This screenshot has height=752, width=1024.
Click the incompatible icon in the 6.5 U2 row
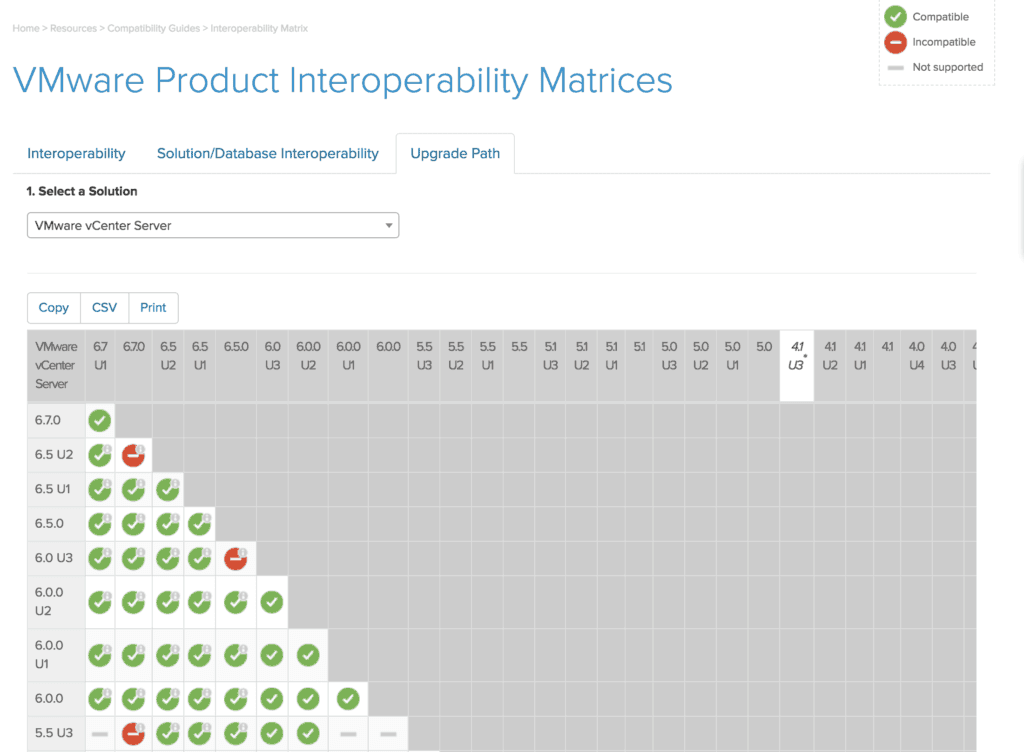tap(133, 455)
